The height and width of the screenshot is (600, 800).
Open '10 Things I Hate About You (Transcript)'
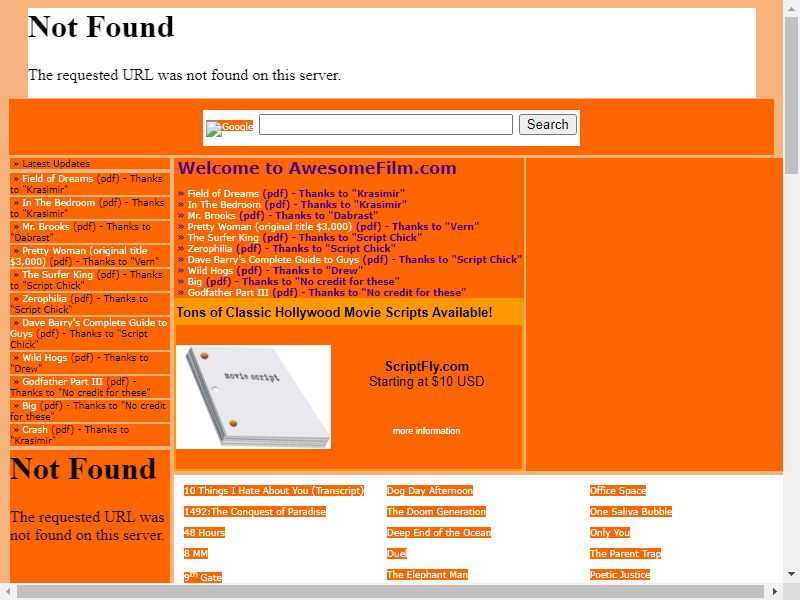[274, 490]
